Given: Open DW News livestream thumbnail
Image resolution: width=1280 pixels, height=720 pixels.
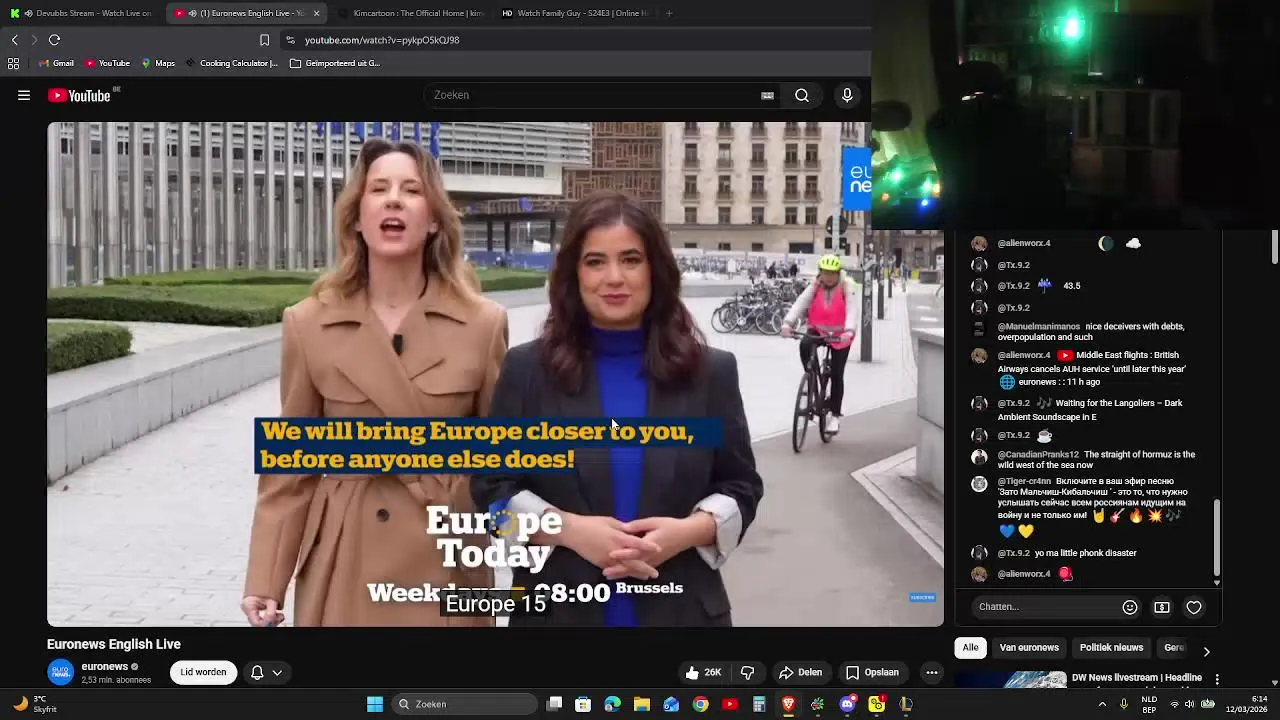Looking at the screenshot, I should click(1009, 680).
